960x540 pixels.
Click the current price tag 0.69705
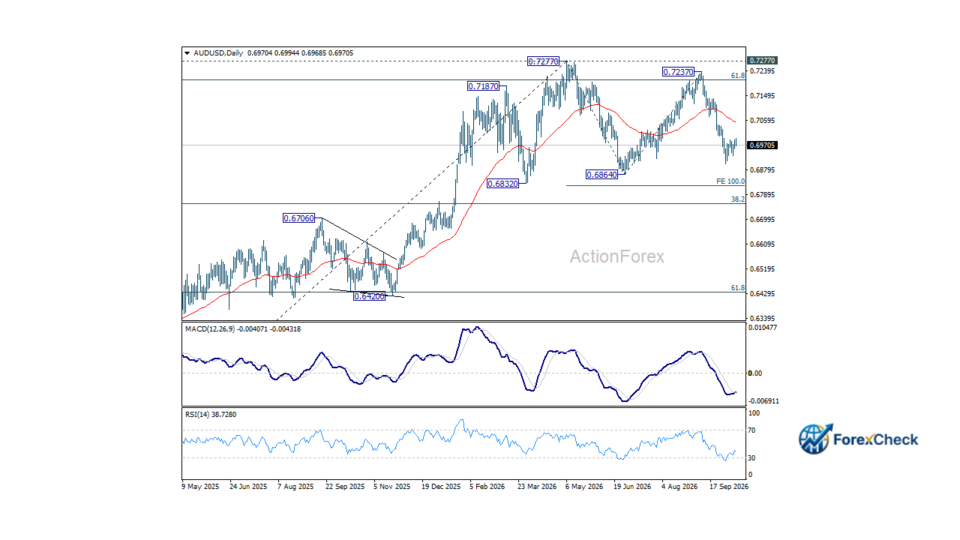coord(762,145)
